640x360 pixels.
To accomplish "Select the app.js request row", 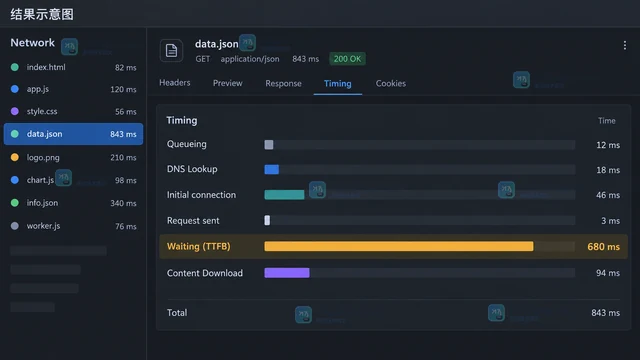I will (x=73, y=89).
